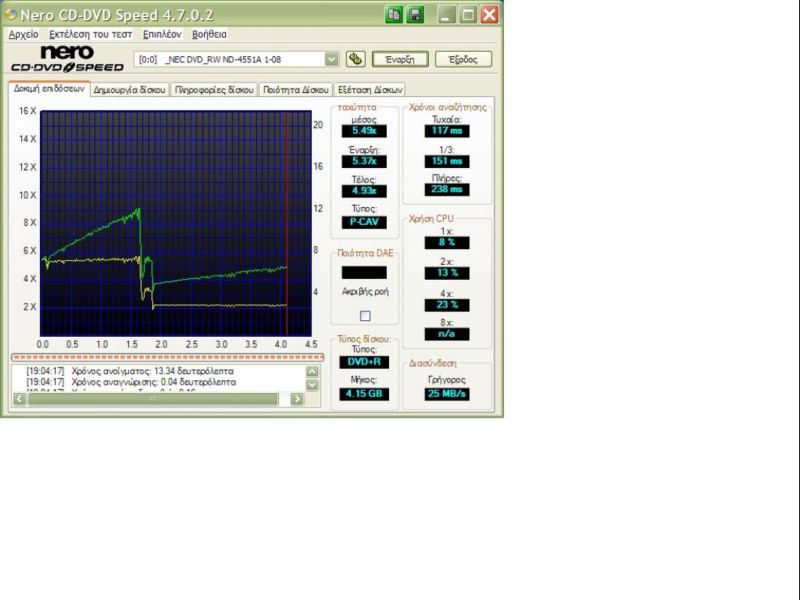Click the orange dotted progress bar

coord(168,357)
